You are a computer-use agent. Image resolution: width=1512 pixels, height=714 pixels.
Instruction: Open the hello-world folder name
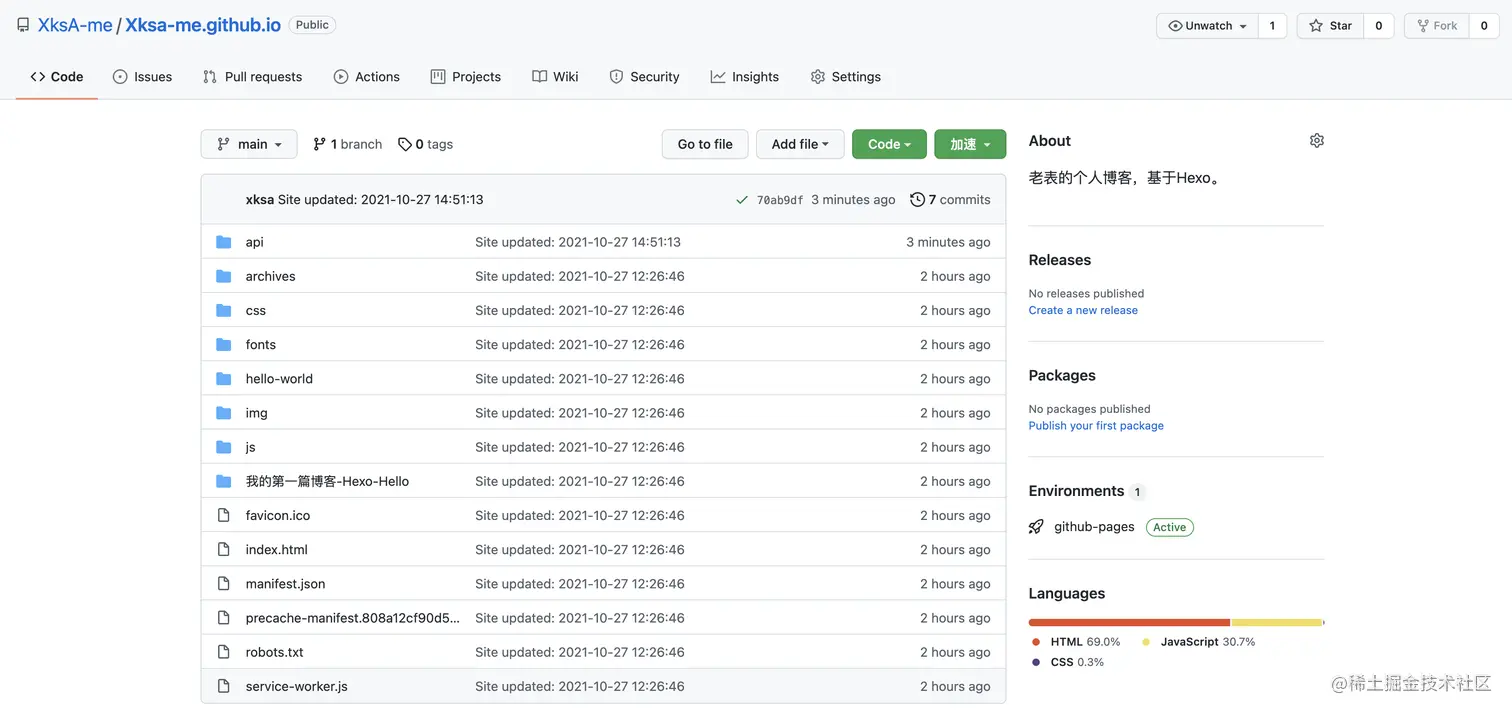tap(279, 378)
